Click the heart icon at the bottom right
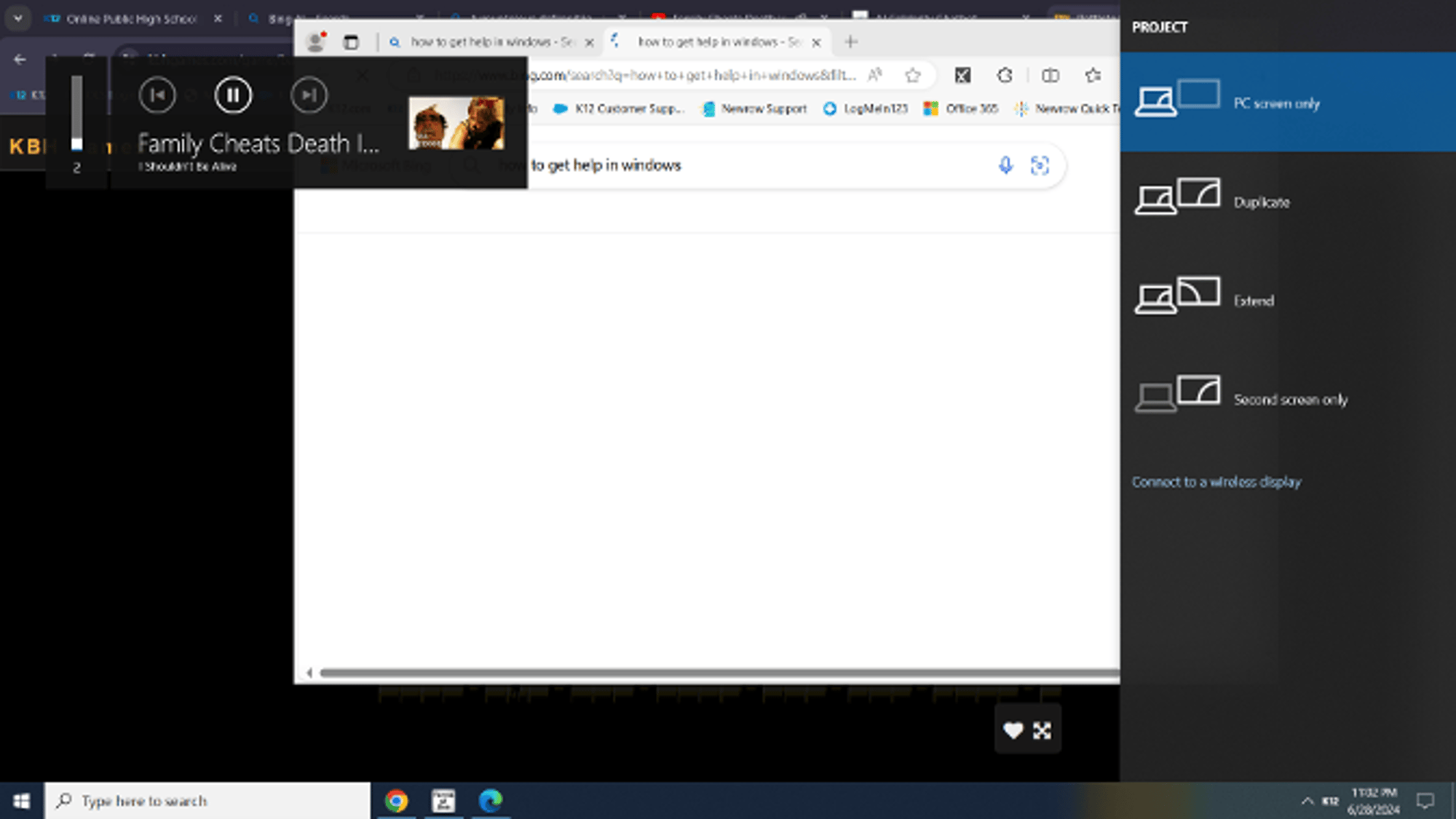The image size is (1456, 819). pos(1013,730)
